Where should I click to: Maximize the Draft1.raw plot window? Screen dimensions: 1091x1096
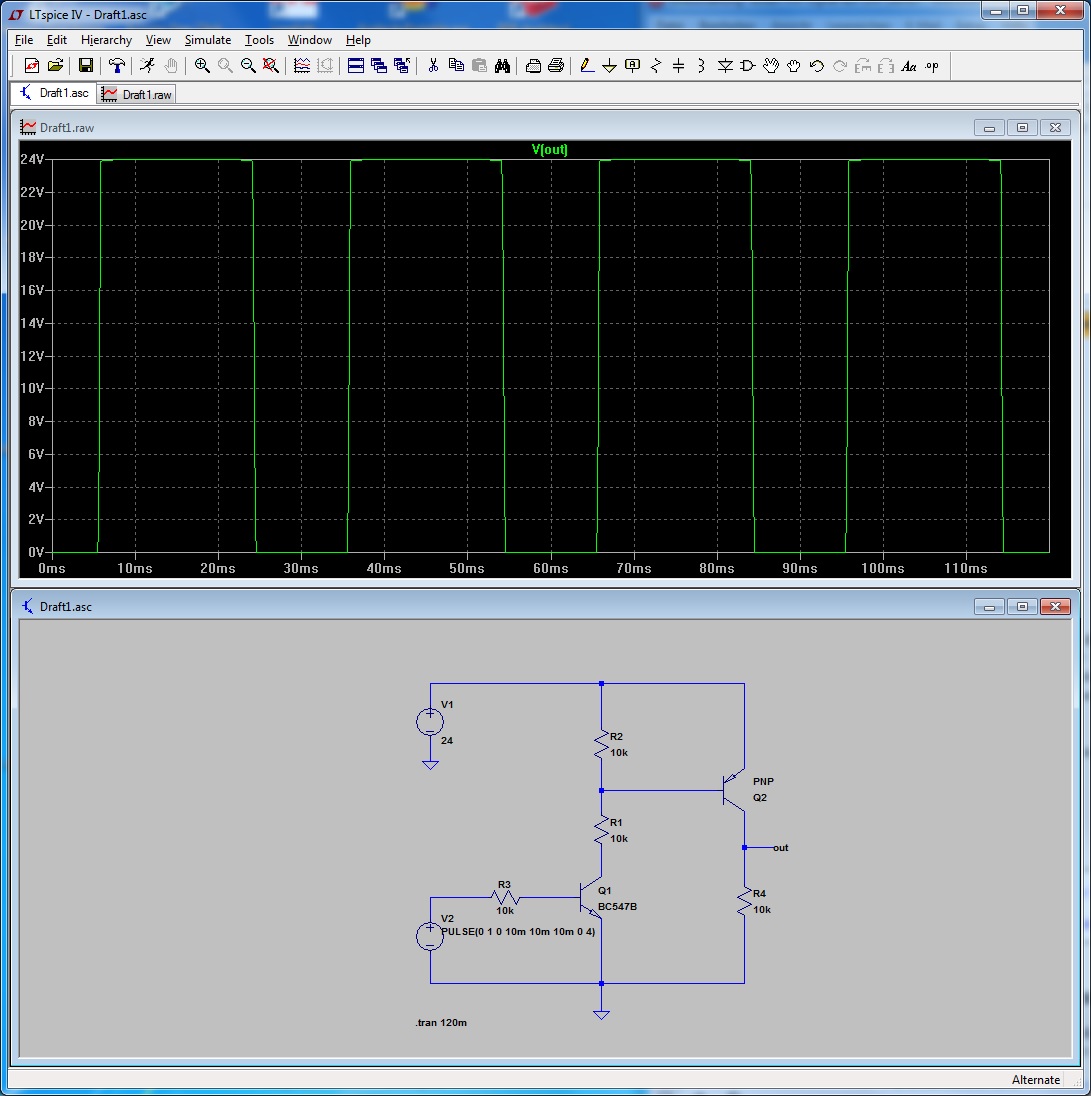tap(1023, 128)
